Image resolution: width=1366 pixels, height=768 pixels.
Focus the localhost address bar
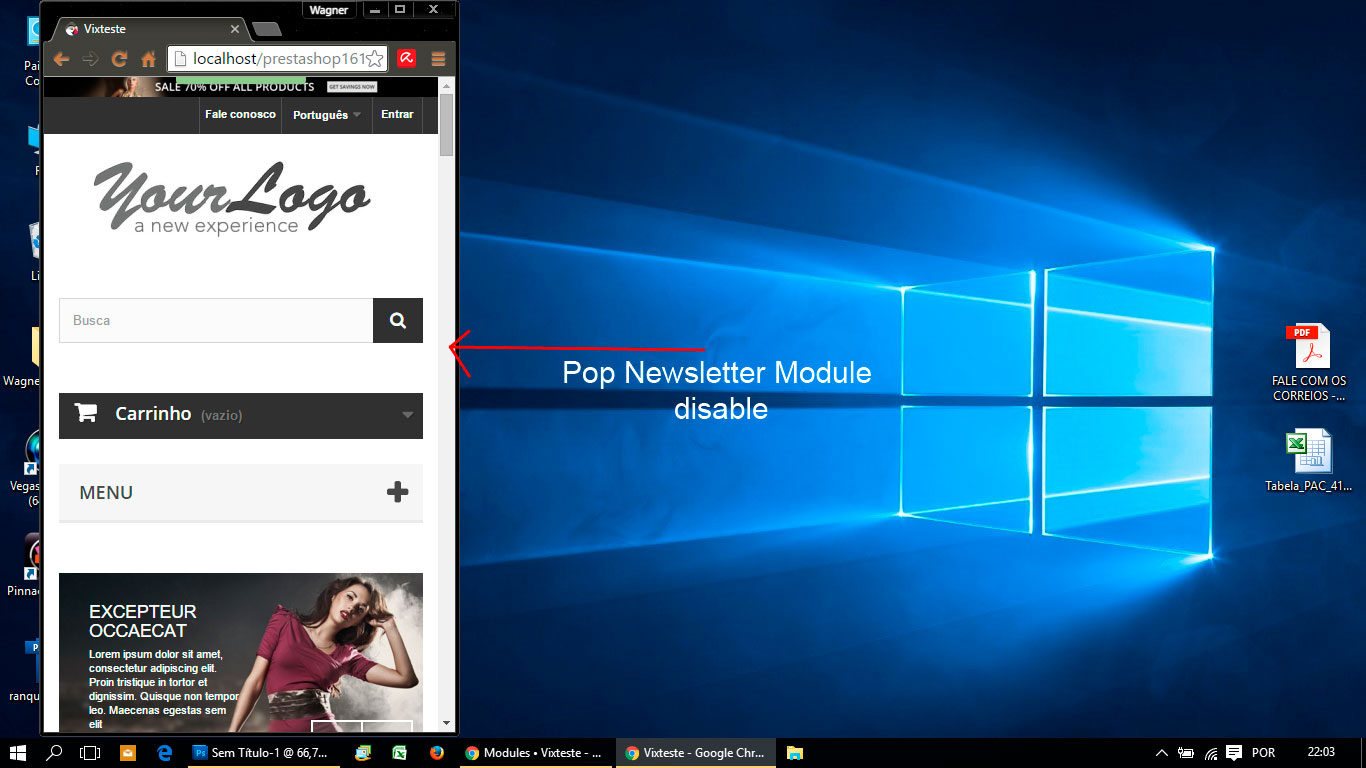tap(277, 59)
